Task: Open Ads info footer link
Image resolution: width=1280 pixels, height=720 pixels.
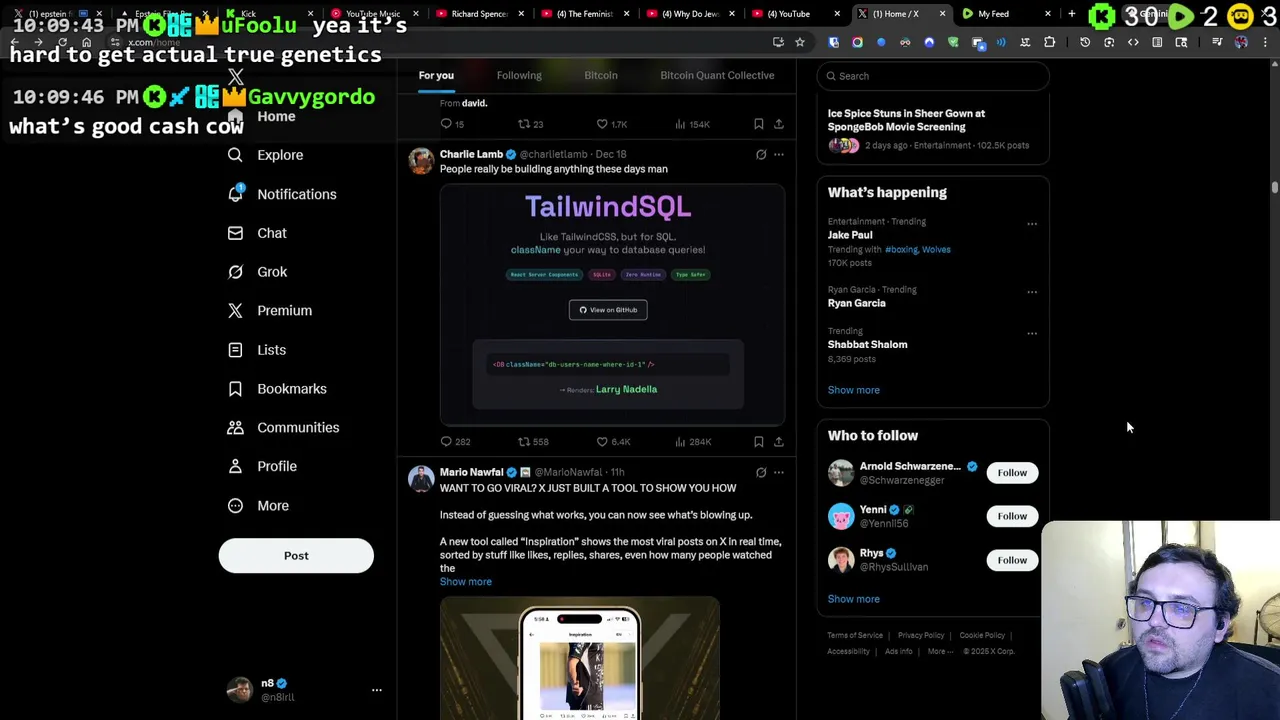Action: point(898,651)
